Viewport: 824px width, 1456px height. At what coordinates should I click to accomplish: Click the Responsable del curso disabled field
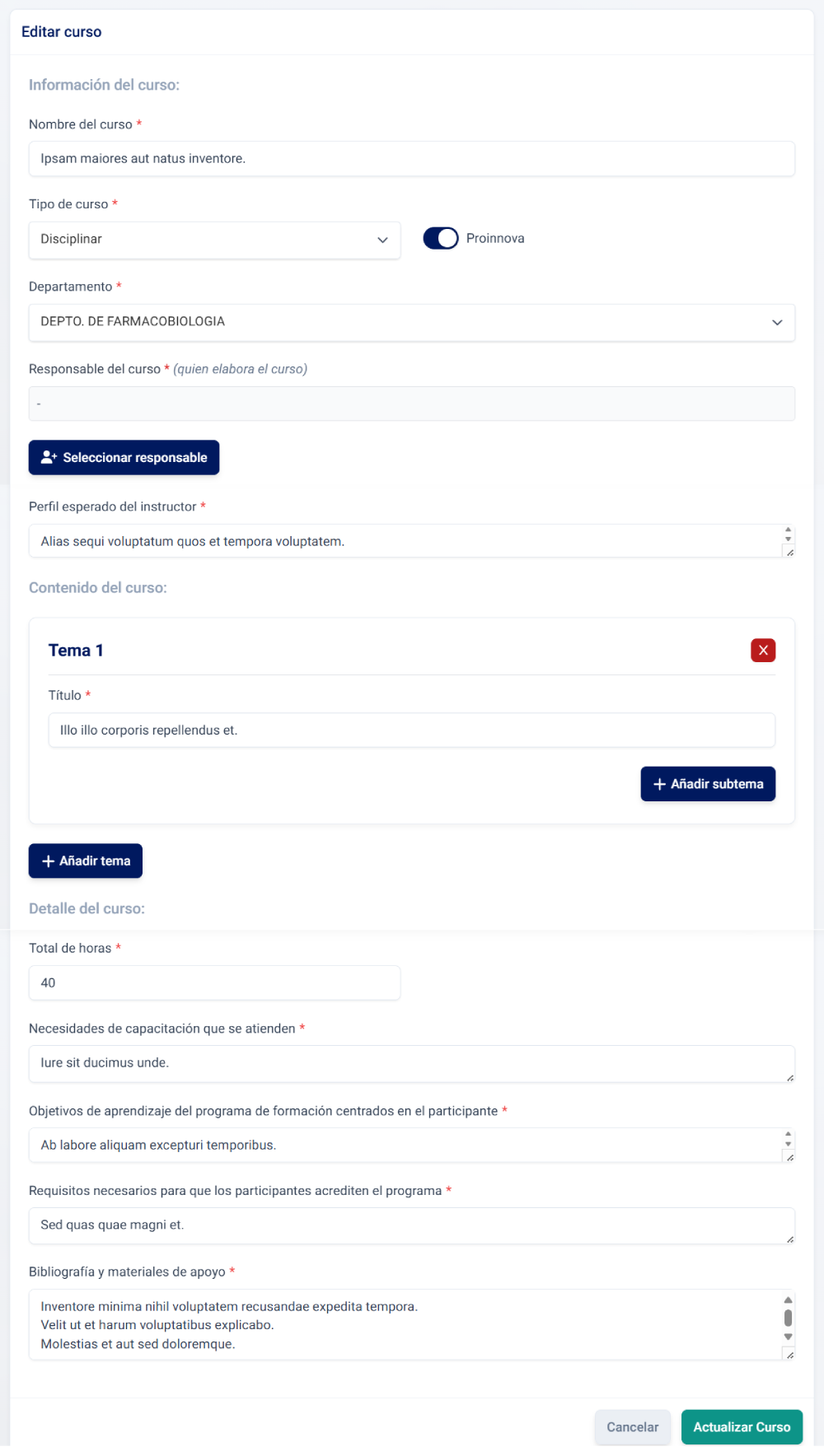click(x=411, y=404)
